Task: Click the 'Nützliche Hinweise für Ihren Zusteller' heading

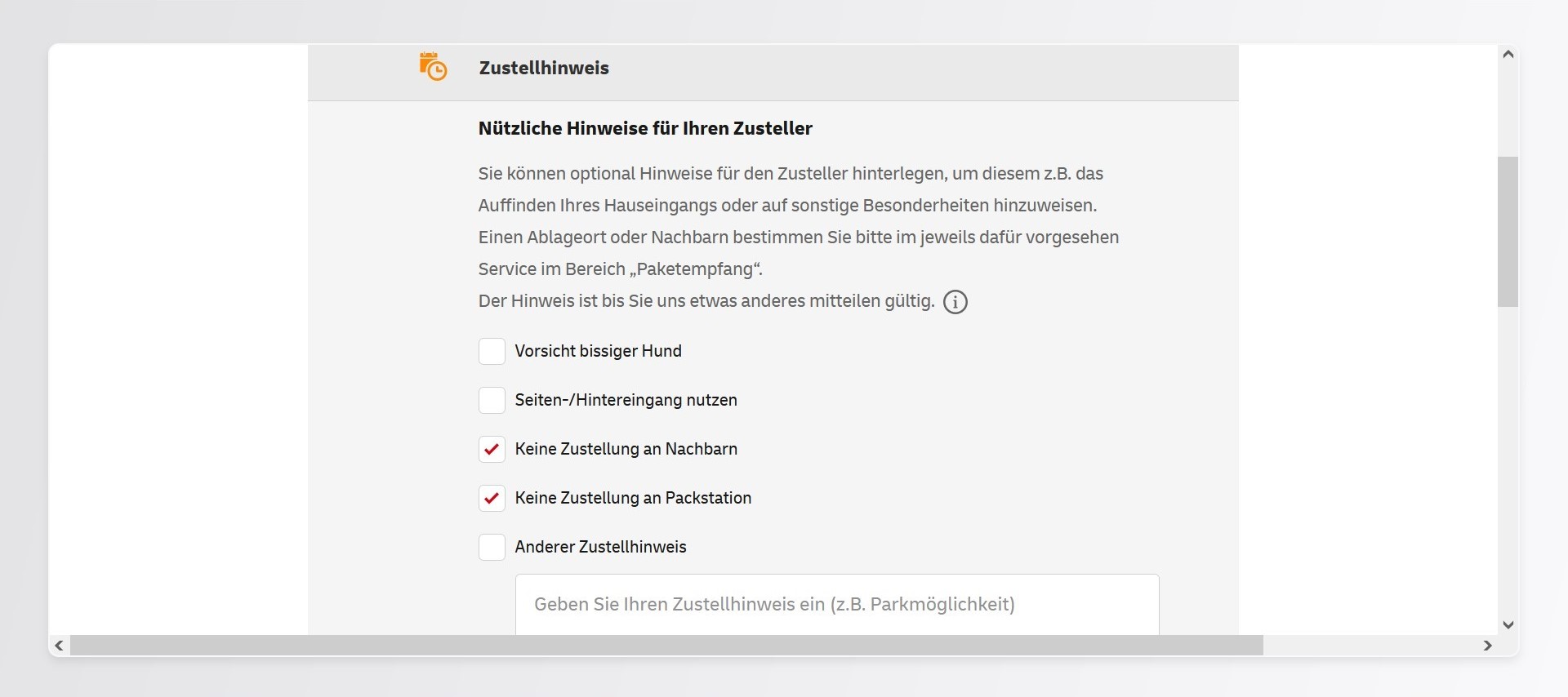Action: point(645,129)
